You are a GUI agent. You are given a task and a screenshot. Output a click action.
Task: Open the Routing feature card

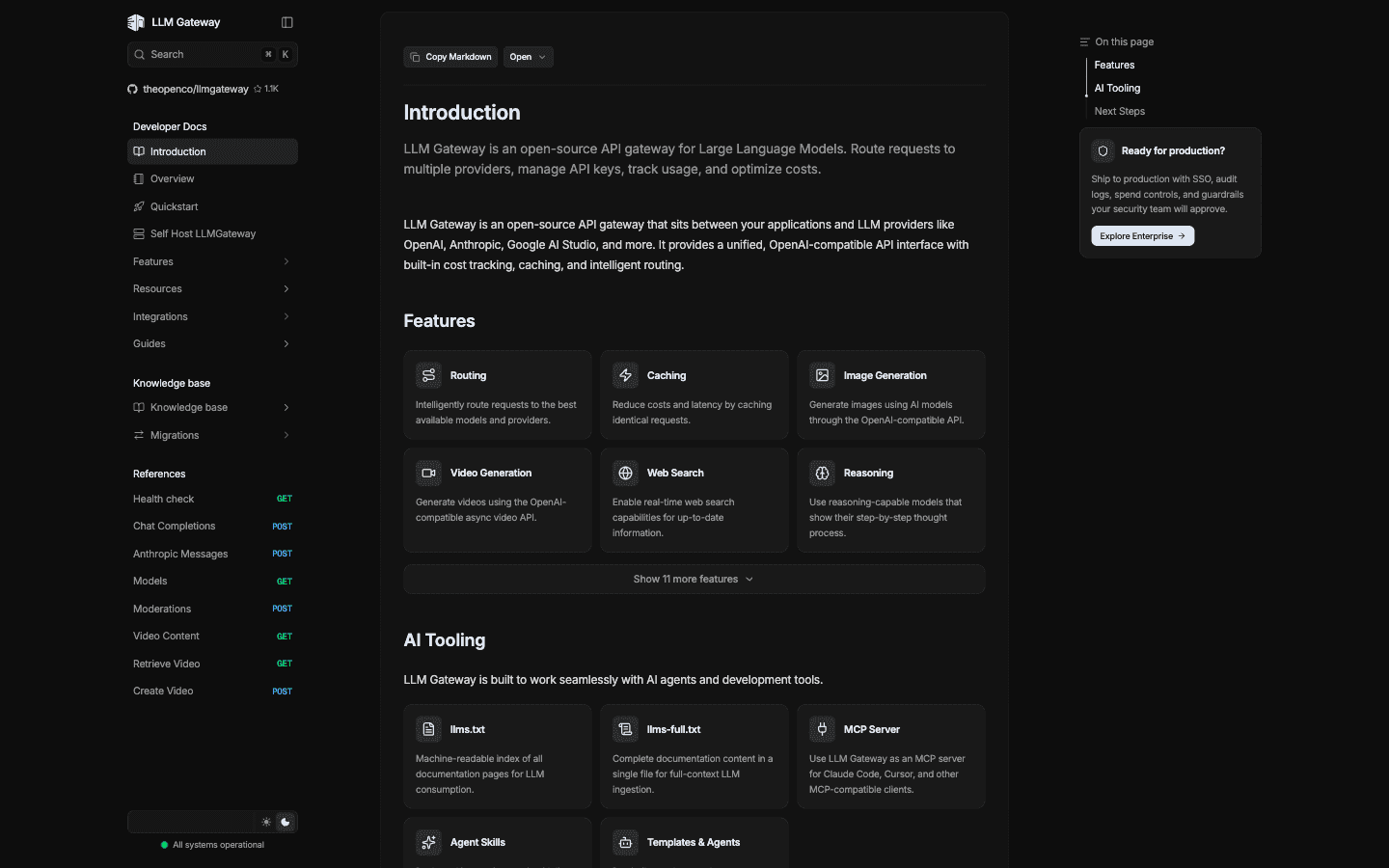click(498, 394)
